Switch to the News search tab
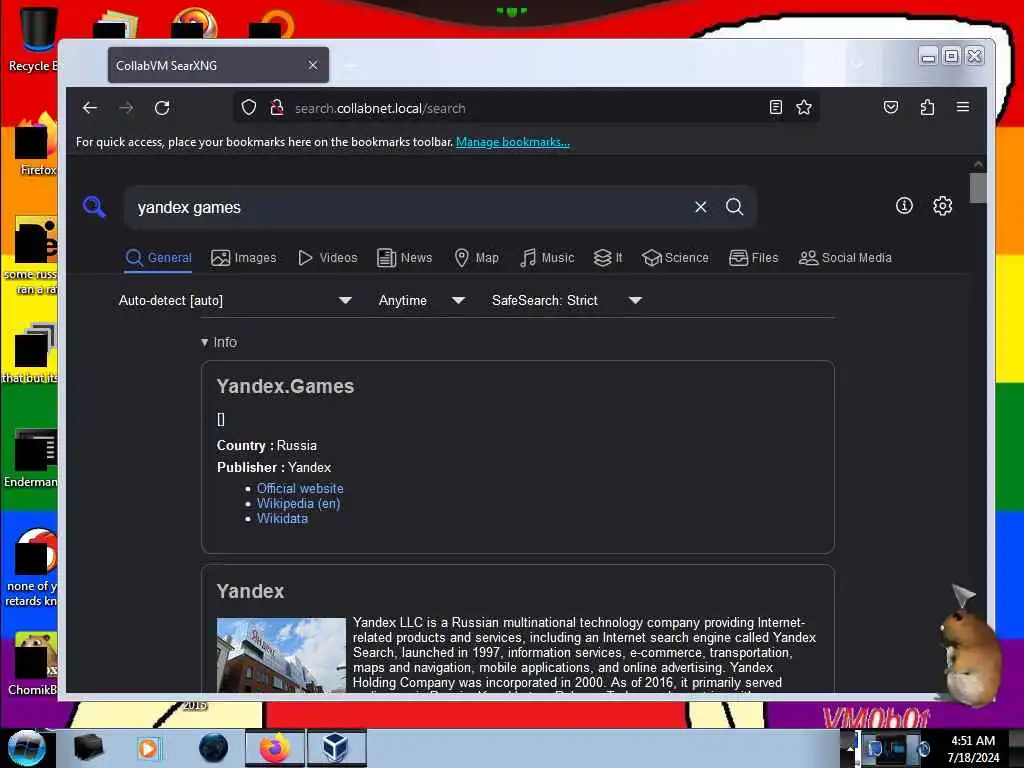The width and height of the screenshot is (1024, 768). point(405,257)
